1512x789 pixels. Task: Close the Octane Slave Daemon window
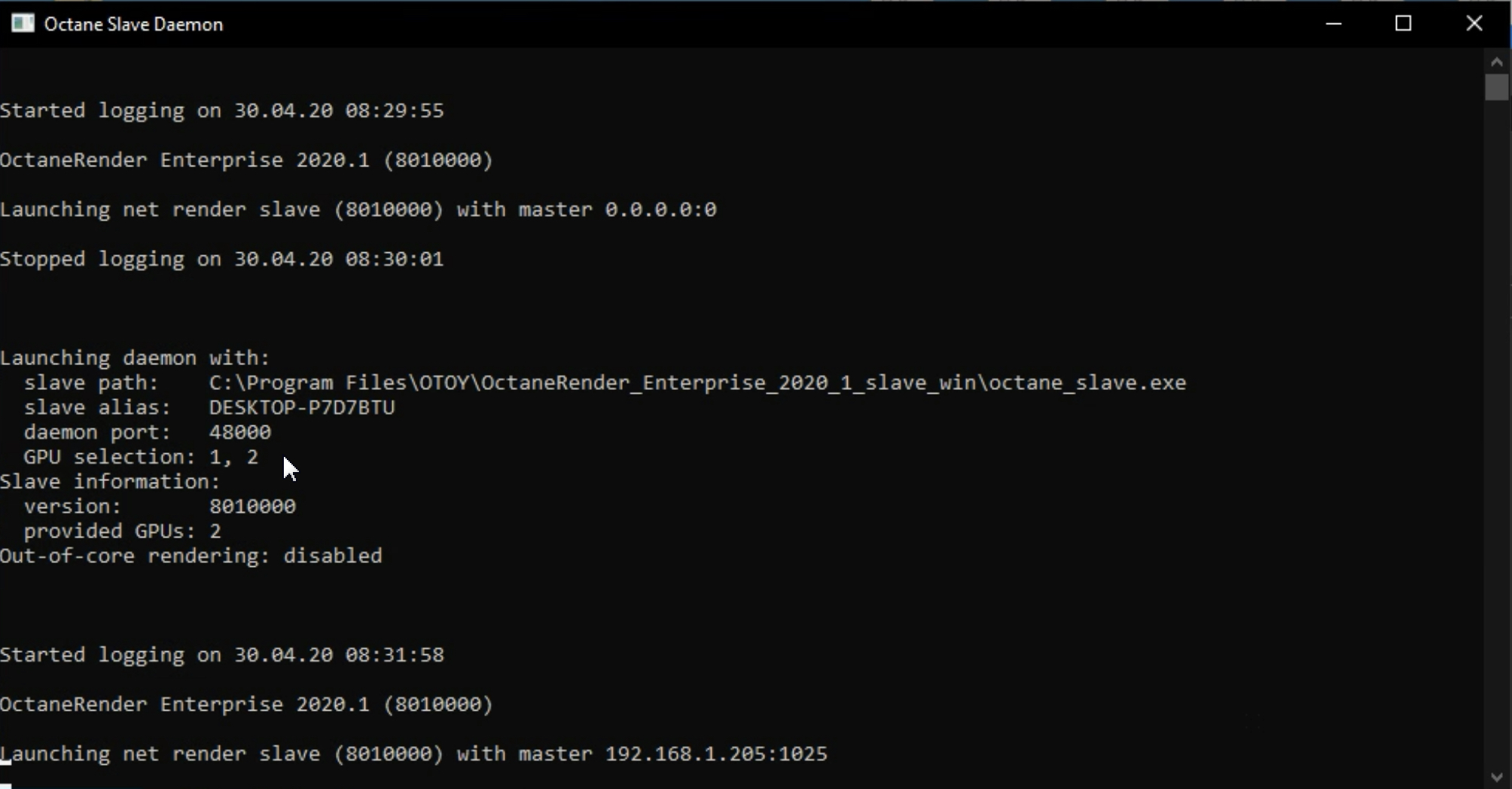[1474, 23]
